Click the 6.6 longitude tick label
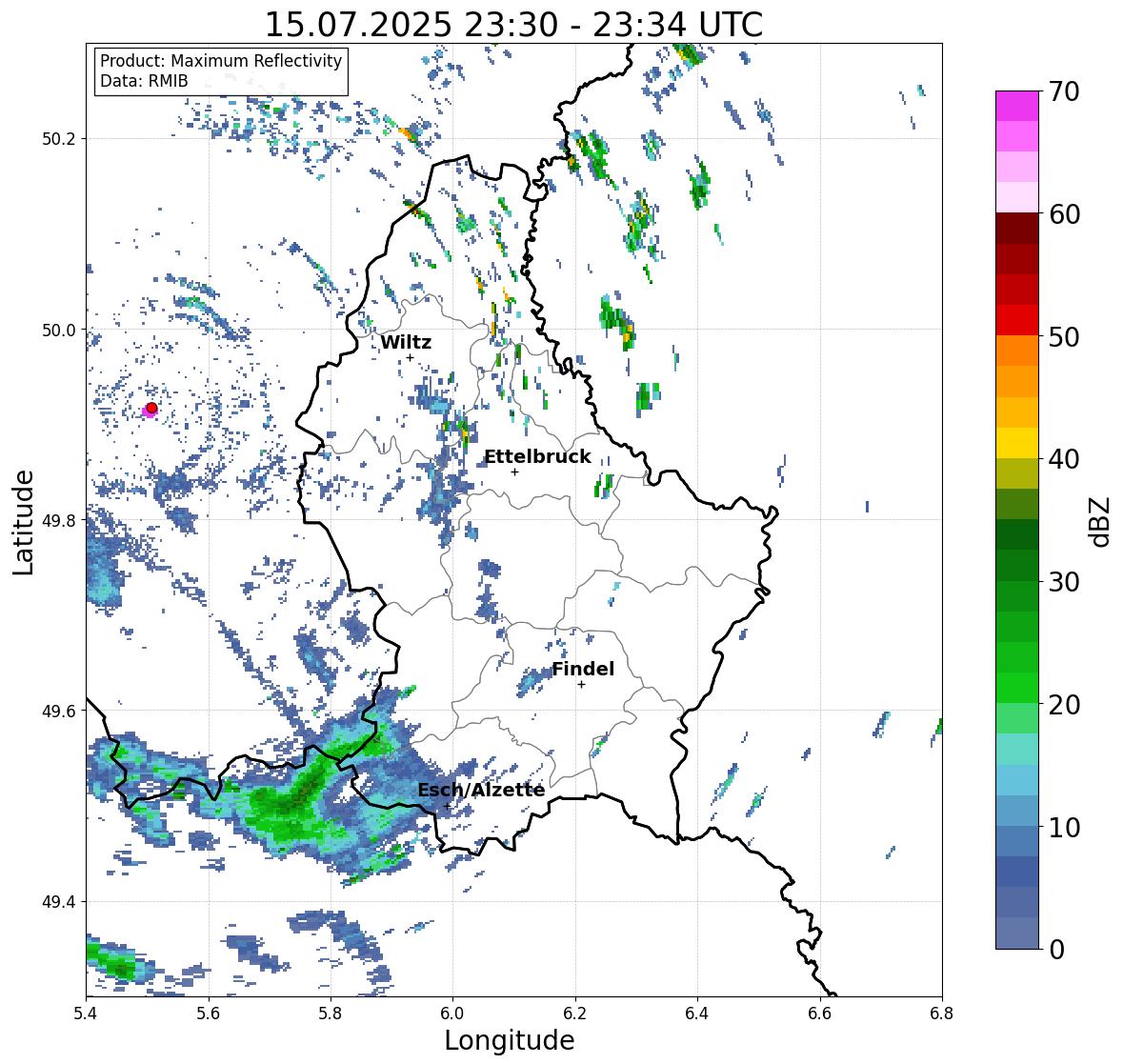This screenshot has height=1064, width=1123. (x=819, y=1014)
